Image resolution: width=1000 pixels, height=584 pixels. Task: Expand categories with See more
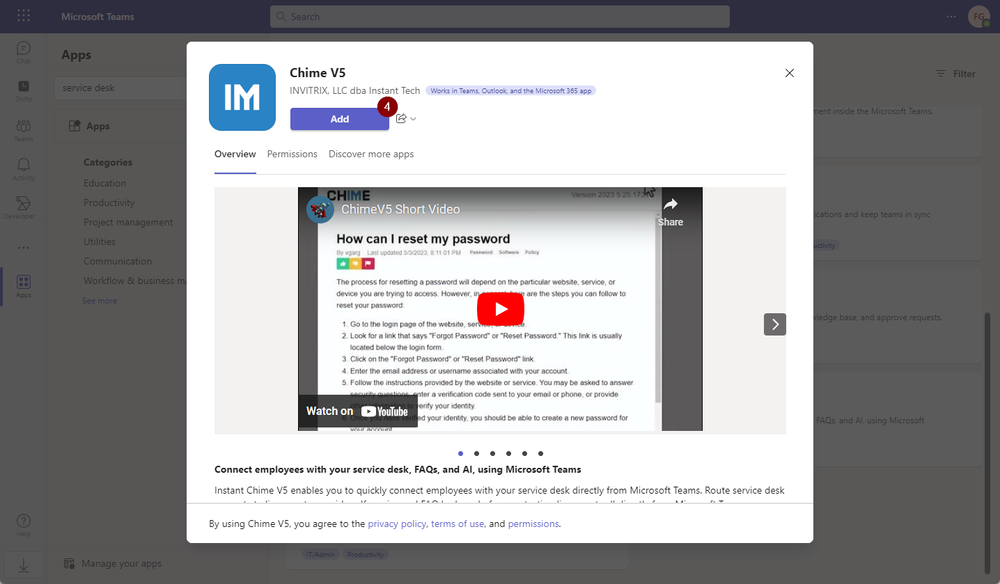(99, 301)
